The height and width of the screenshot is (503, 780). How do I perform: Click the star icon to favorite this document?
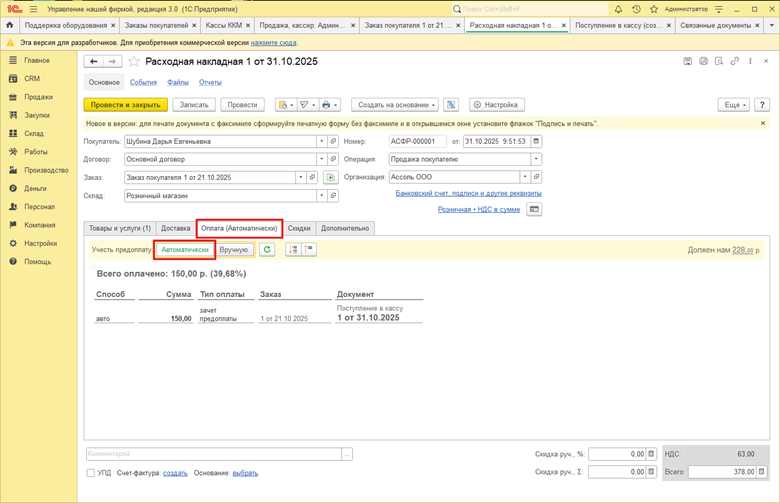133,62
